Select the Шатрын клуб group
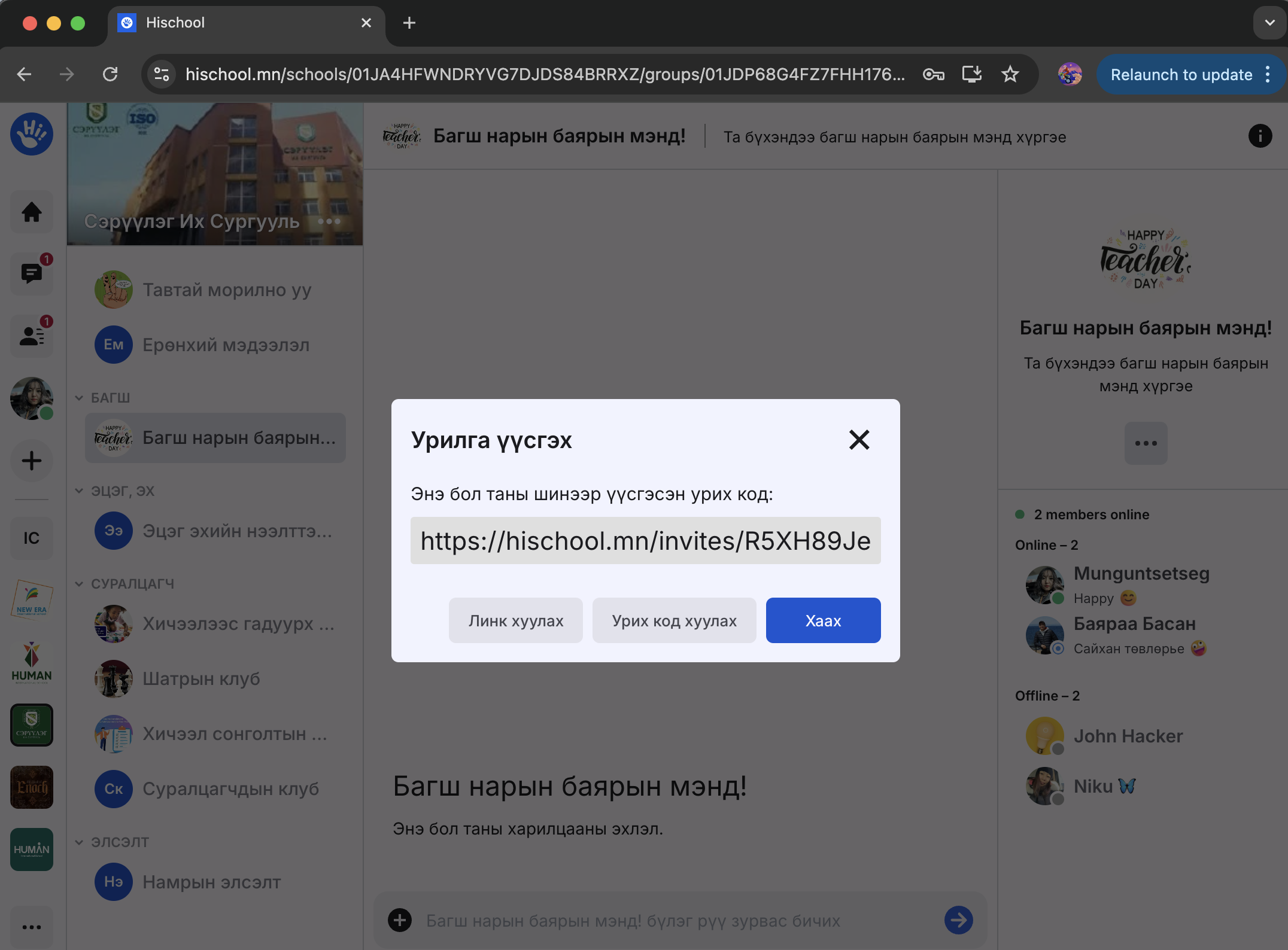This screenshot has width=1288, height=950. click(x=201, y=679)
